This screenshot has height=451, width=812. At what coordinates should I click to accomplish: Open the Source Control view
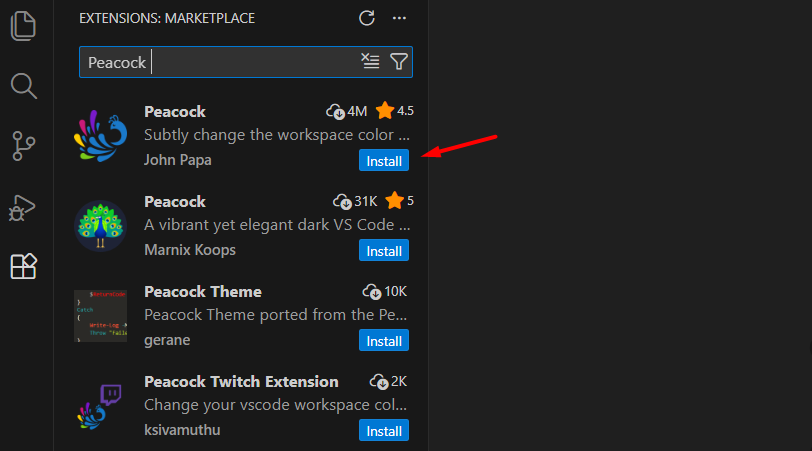23,146
